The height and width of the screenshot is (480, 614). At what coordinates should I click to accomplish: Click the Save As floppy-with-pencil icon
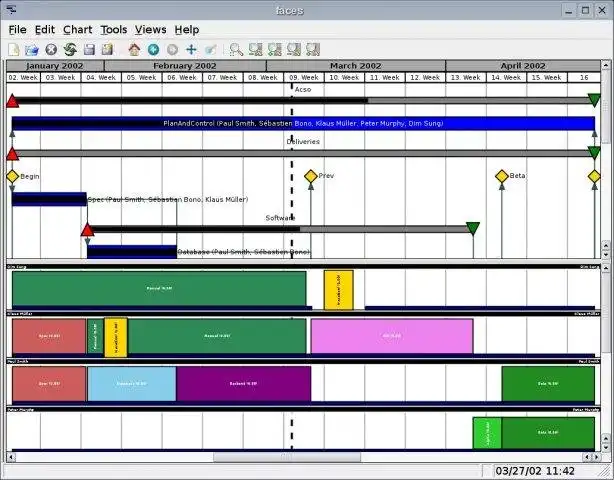[x=107, y=50]
